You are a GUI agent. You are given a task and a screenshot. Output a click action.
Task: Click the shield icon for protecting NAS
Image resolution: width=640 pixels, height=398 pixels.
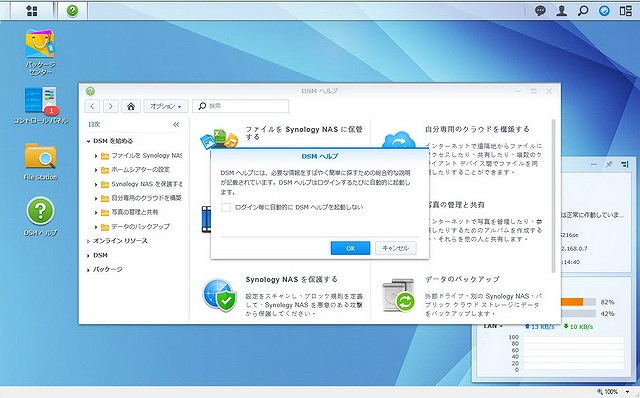[220, 295]
